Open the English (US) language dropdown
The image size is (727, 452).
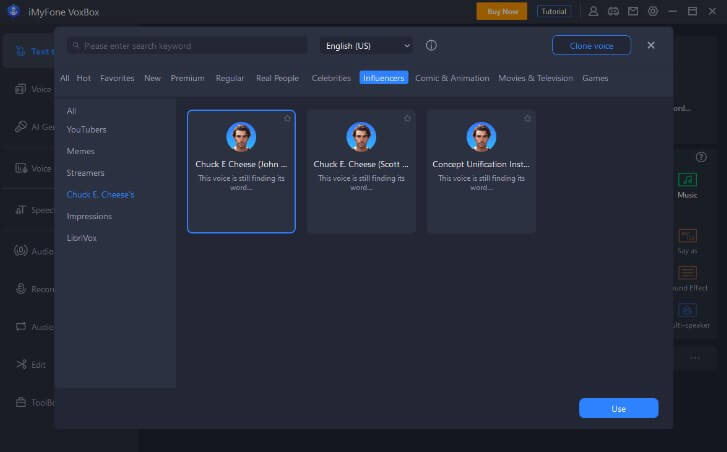coord(367,46)
